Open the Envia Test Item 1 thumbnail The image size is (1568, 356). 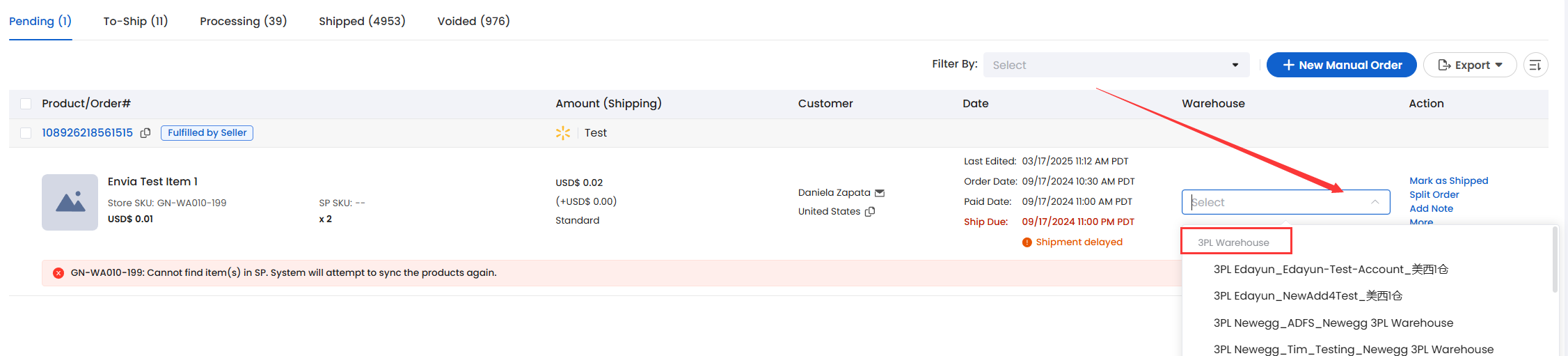coord(70,202)
